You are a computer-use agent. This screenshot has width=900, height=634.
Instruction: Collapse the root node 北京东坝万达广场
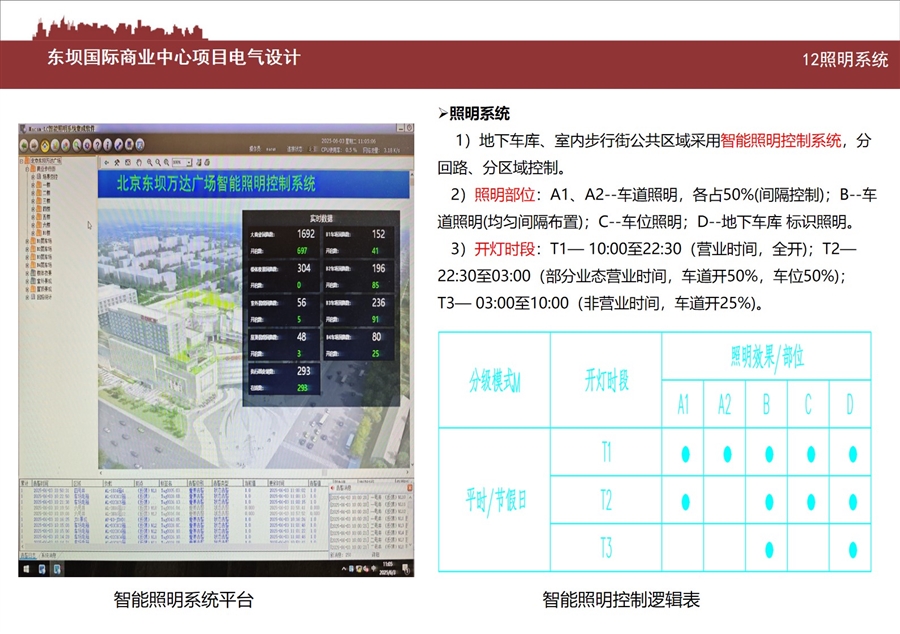(x=21, y=161)
